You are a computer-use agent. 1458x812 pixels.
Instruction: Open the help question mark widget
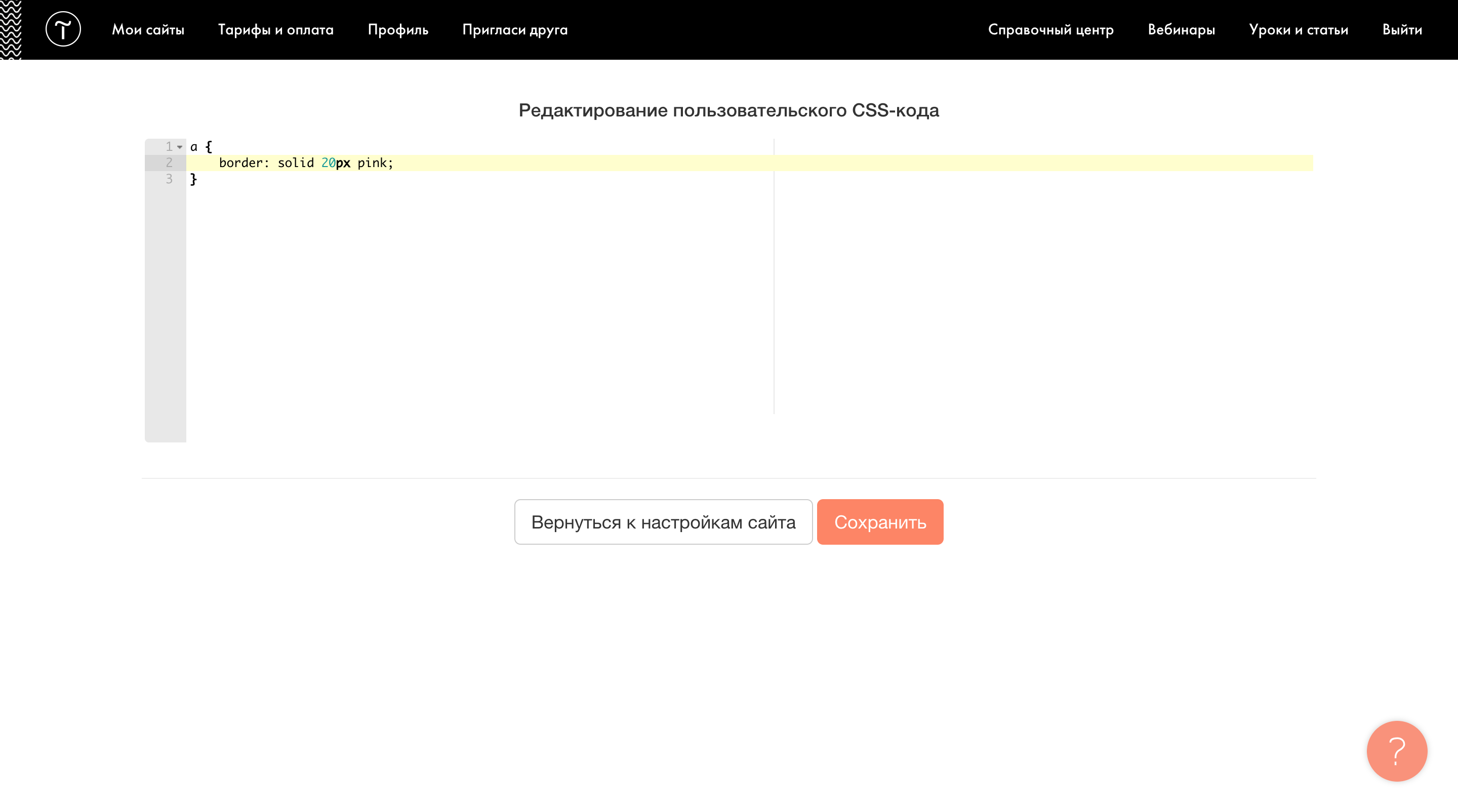1396,750
